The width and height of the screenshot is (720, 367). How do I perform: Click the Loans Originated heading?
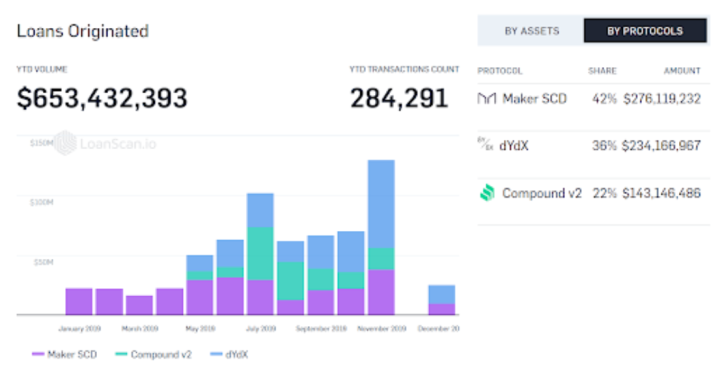coord(83,31)
